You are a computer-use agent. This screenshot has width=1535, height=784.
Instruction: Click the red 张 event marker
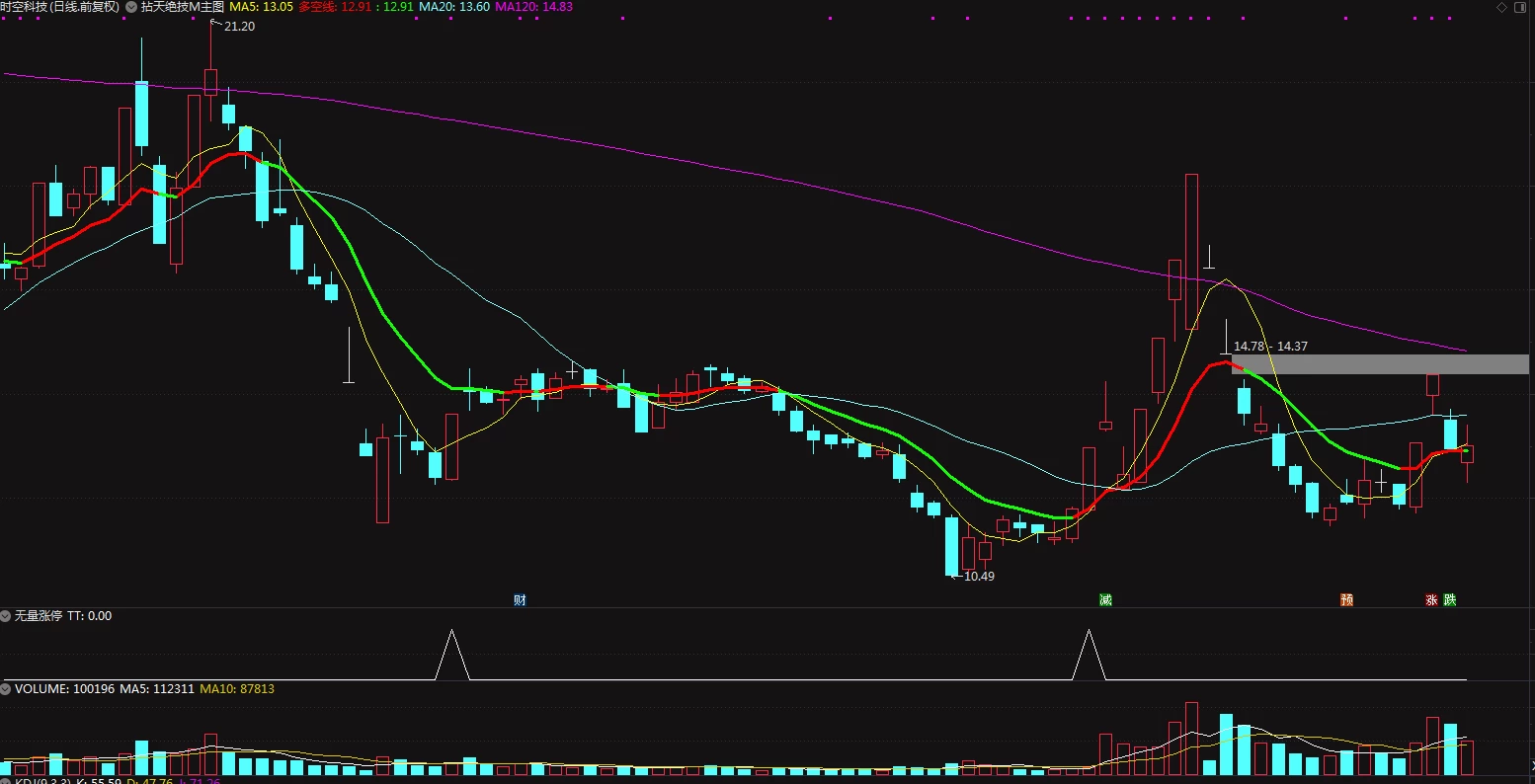tap(1431, 600)
